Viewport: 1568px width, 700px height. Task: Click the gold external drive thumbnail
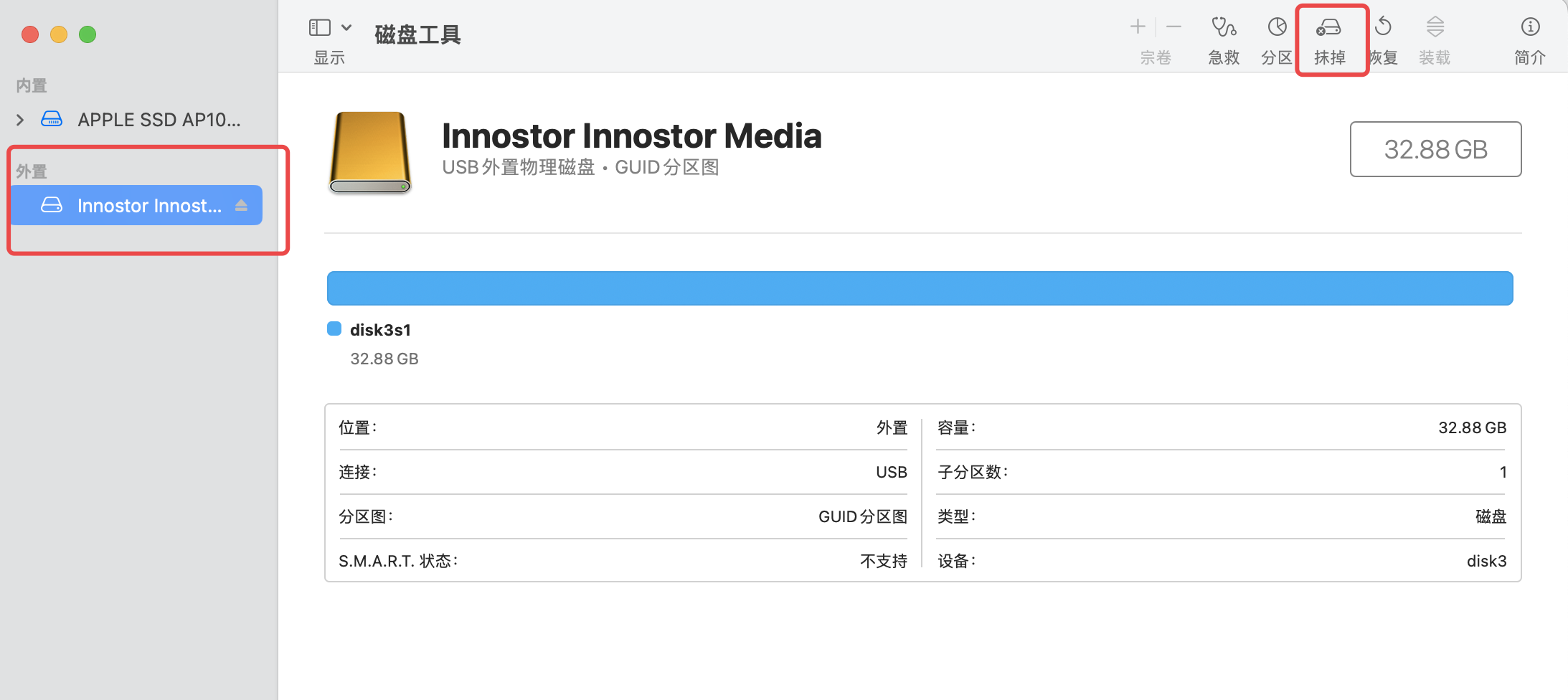click(370, 152)
